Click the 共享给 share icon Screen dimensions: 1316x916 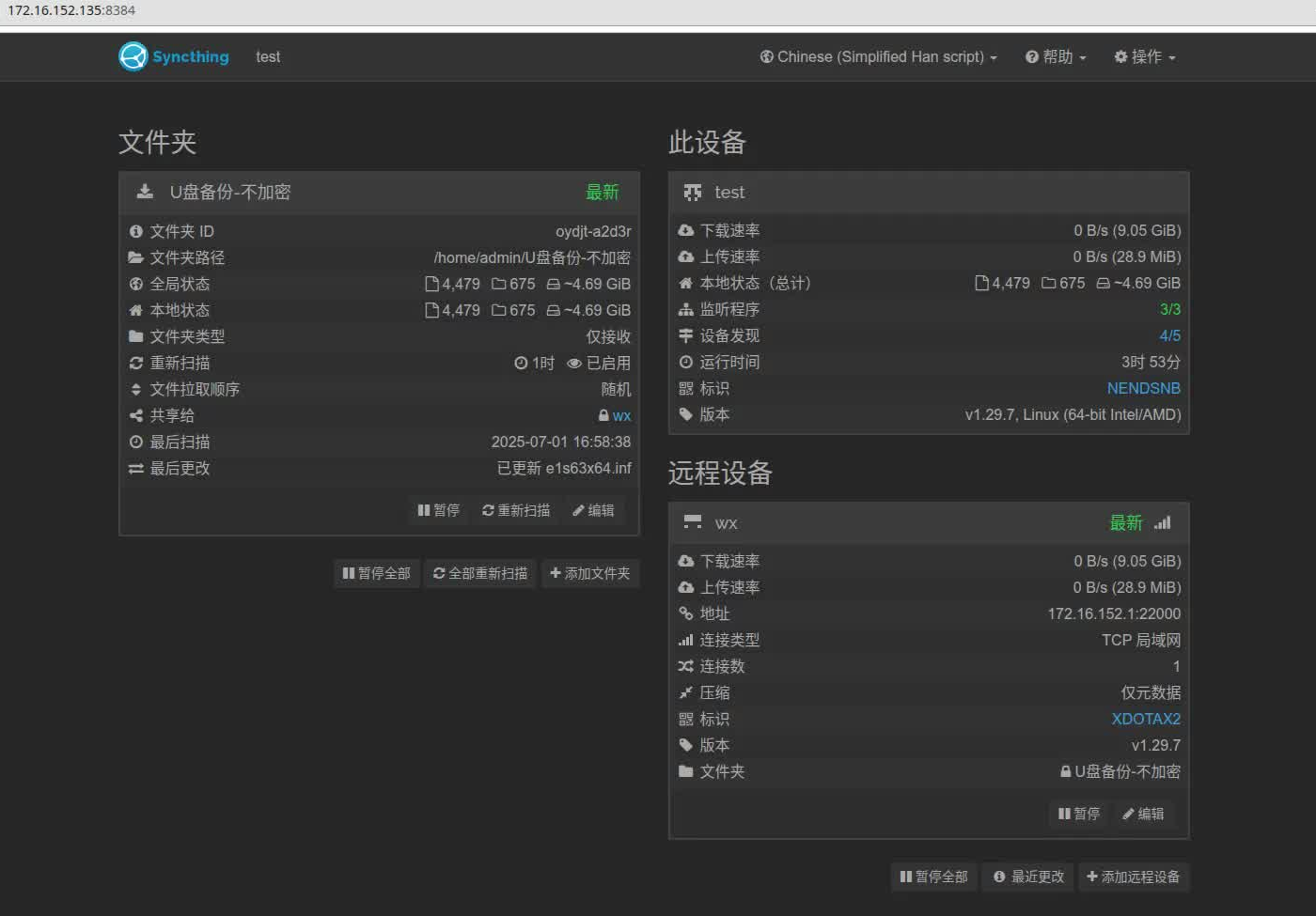tap(136, 415)
